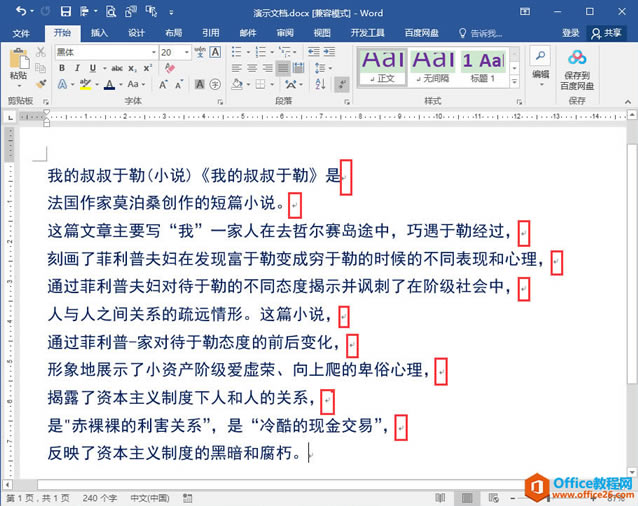Save the document from quick access
The height and width of the screenshot is (506, 638).
pyautogui.click(x=66, y=11)
